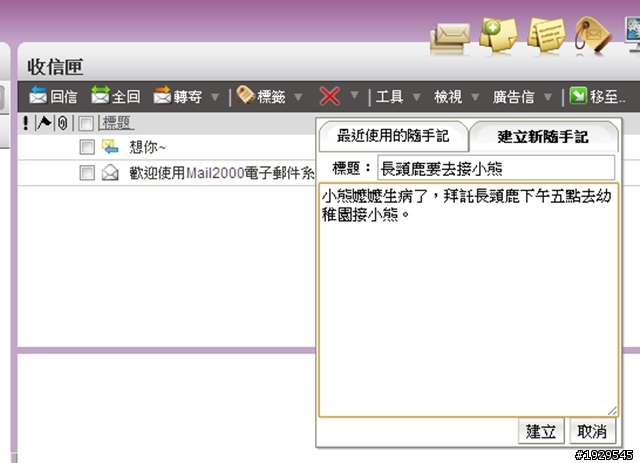
Task: Sort by priority exclamation column icon
Action: [26, 123]
